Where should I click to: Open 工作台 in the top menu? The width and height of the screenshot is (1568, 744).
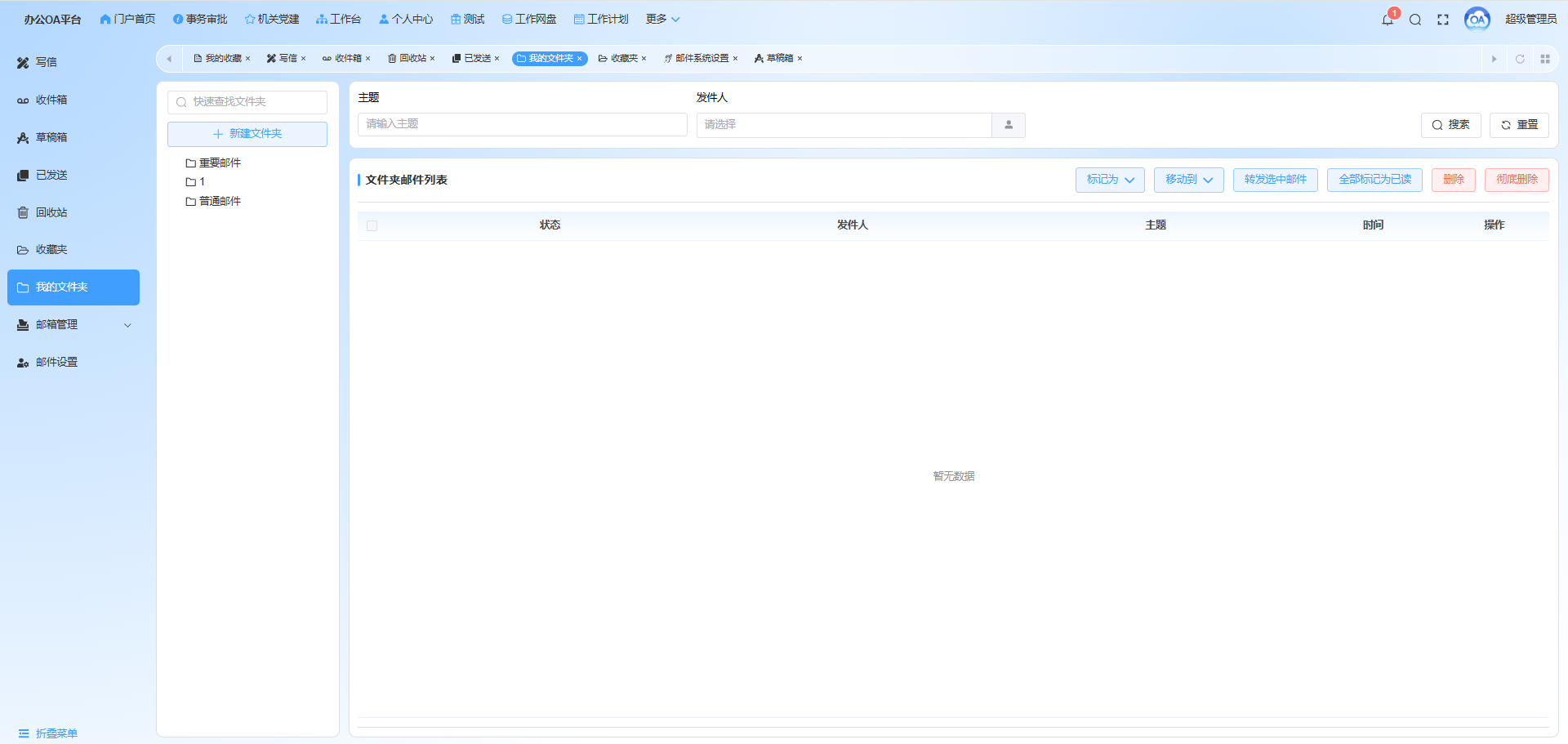[x=338, y=19]
